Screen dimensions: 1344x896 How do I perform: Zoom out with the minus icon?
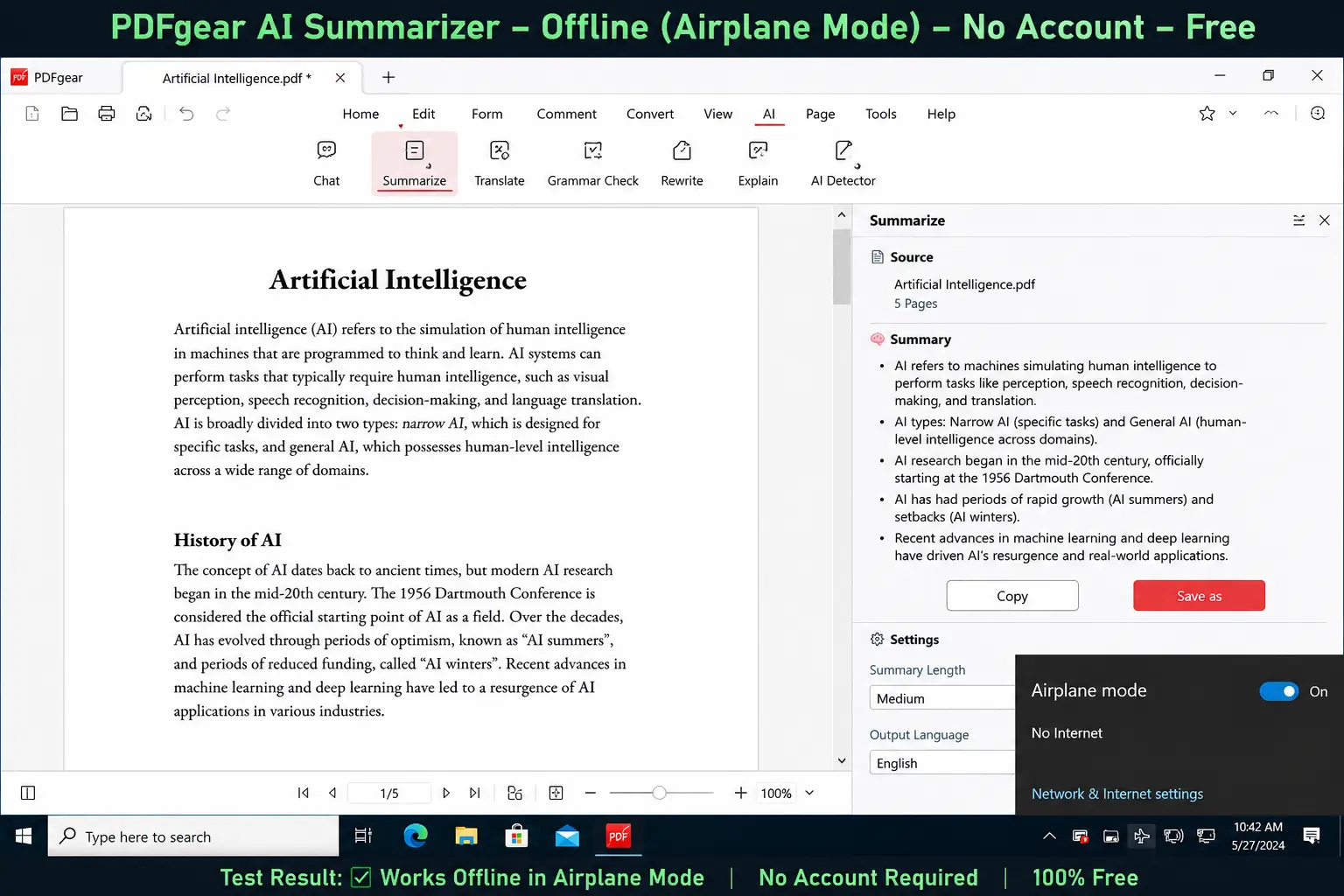tap(591, 793)
